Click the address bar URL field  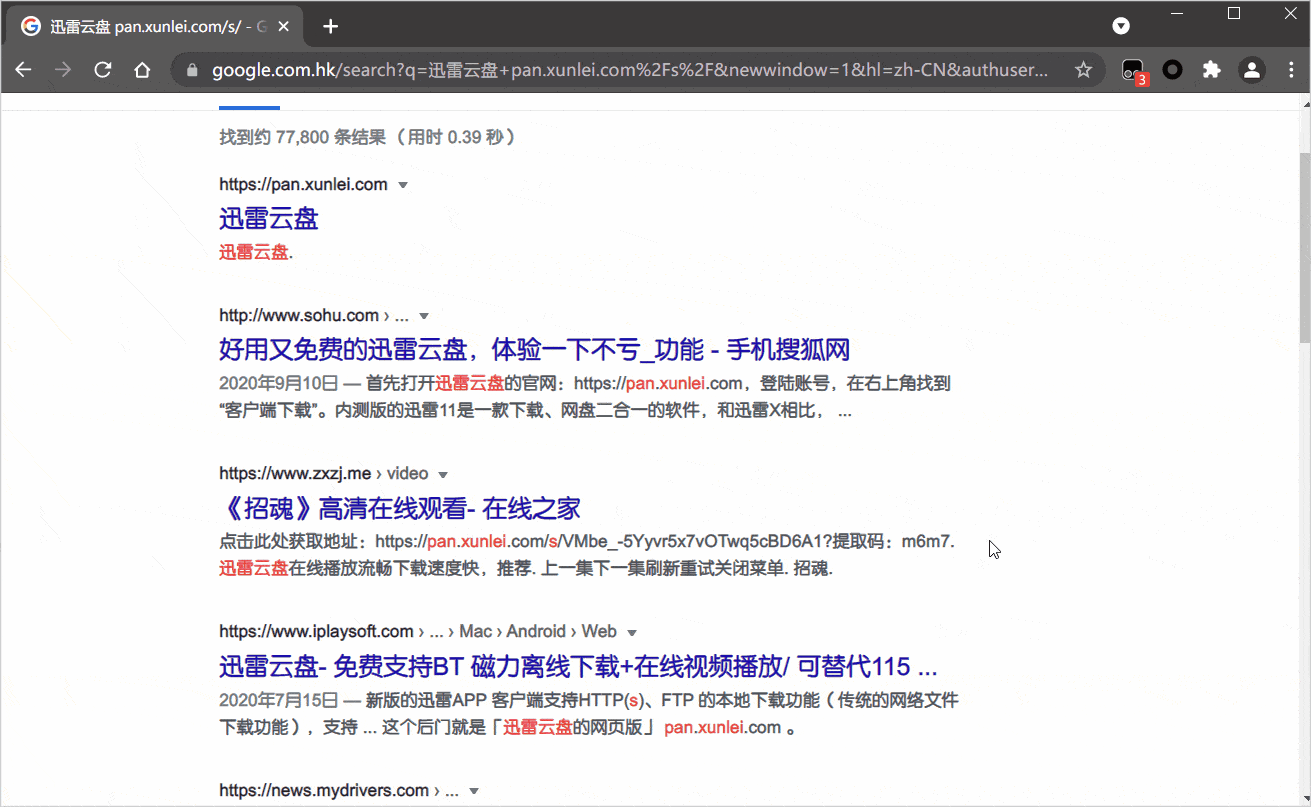pyautogui.click(x=630, y=70)
